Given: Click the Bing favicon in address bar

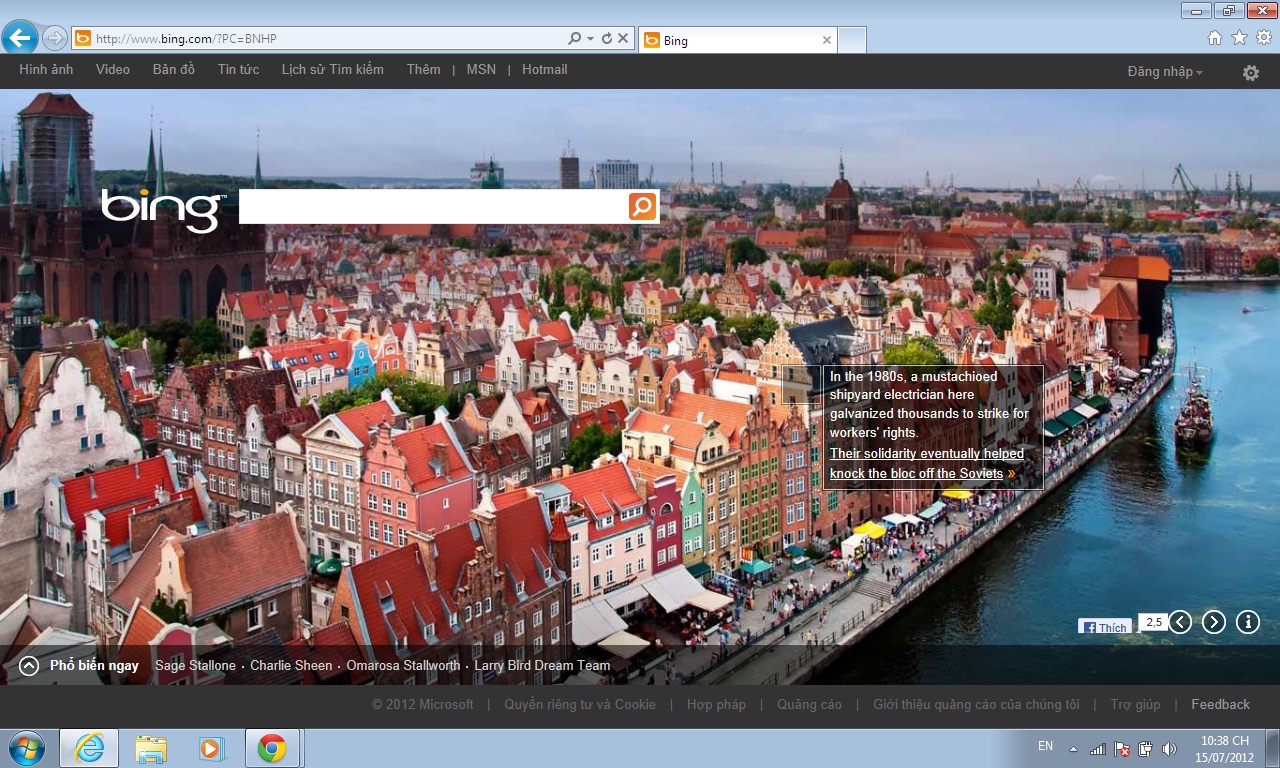Looking at the screenshot, I should coord(83,39).
